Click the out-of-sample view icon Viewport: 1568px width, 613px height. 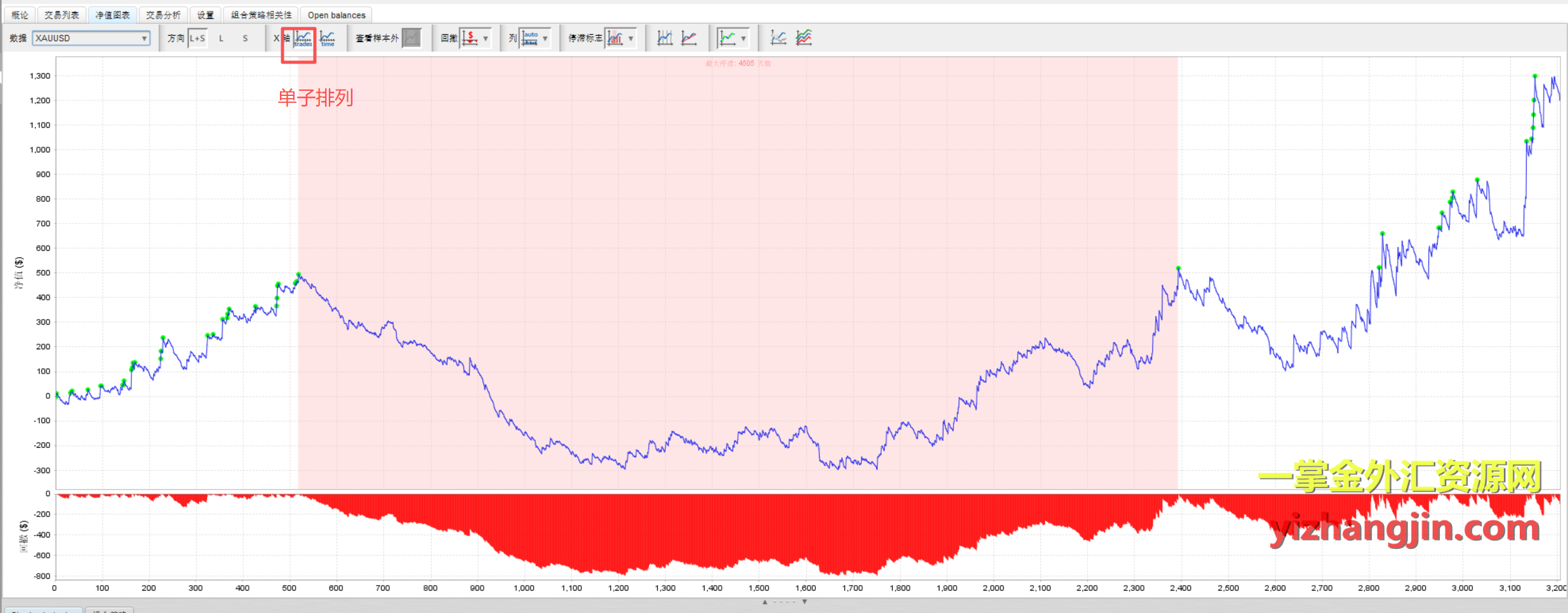pyautogui.click(x=411, y=38)
